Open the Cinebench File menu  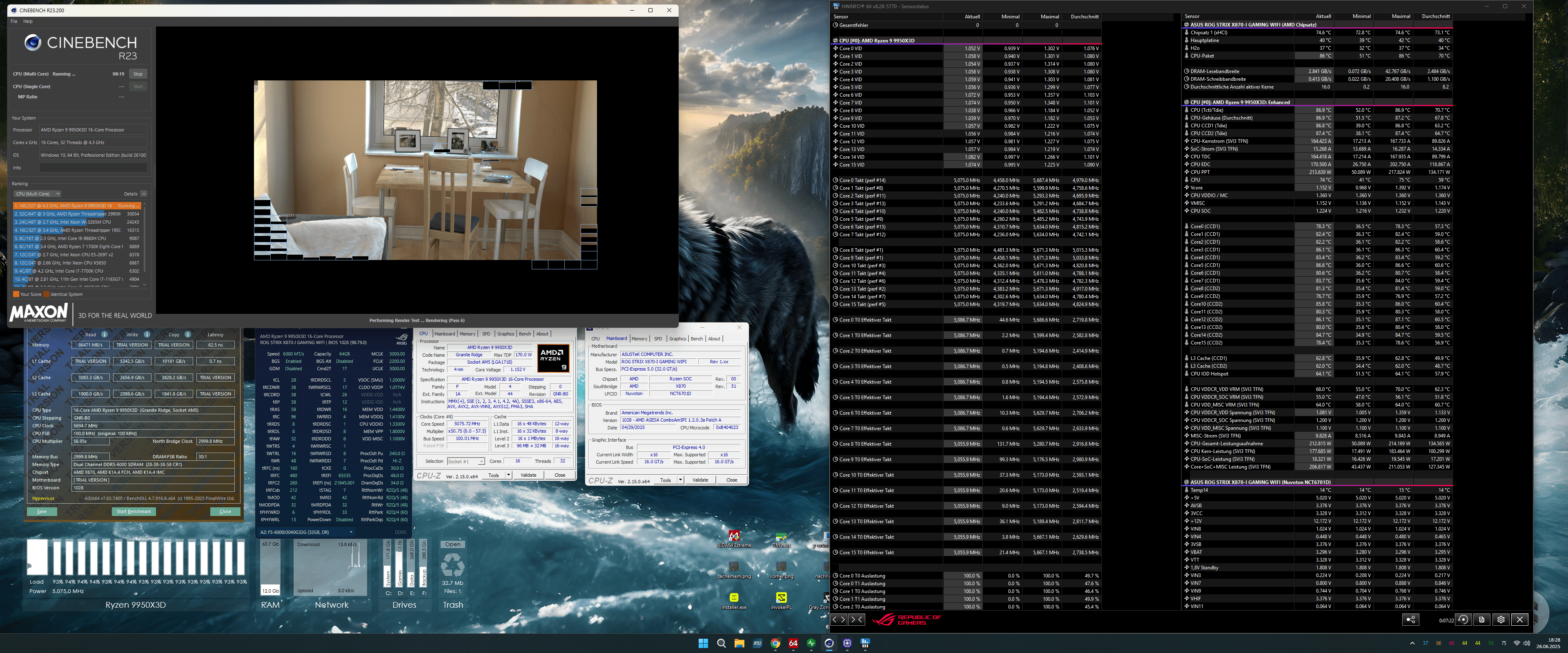(x=14, y=21)
